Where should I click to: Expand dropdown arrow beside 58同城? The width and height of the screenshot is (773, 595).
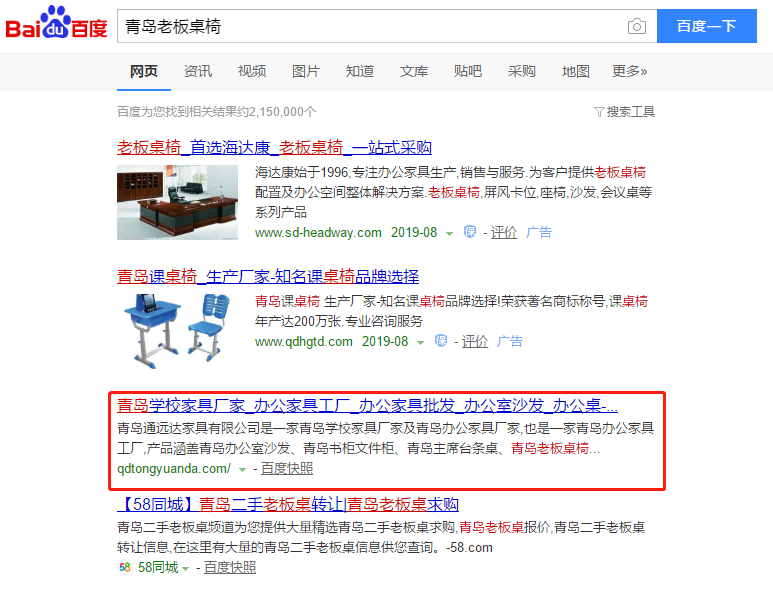185,569
